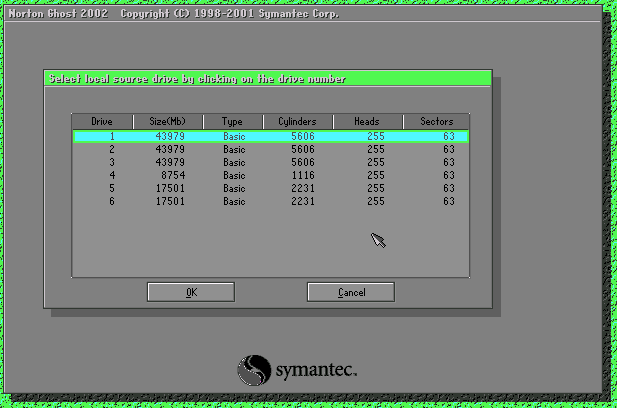This screenshot has height=408, width=617.
Task: Select drive number 5 in the list
Action: (271, 188)
